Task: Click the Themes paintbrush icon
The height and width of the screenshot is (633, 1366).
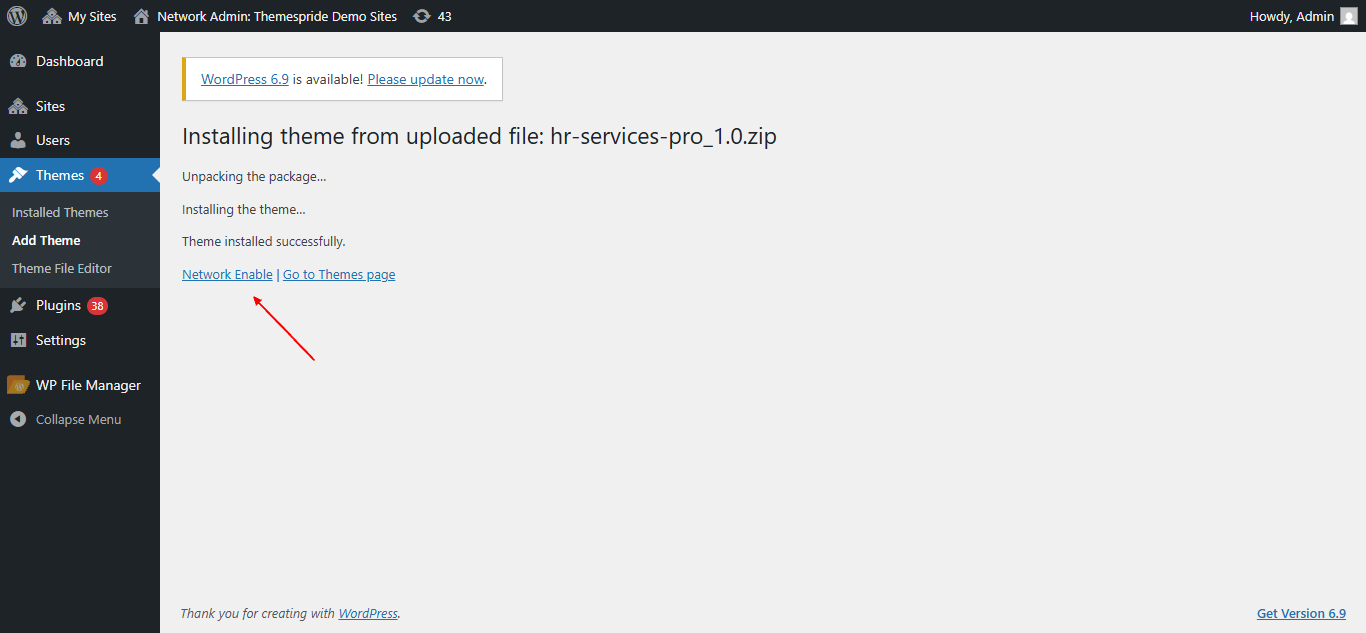Action: 18,174
